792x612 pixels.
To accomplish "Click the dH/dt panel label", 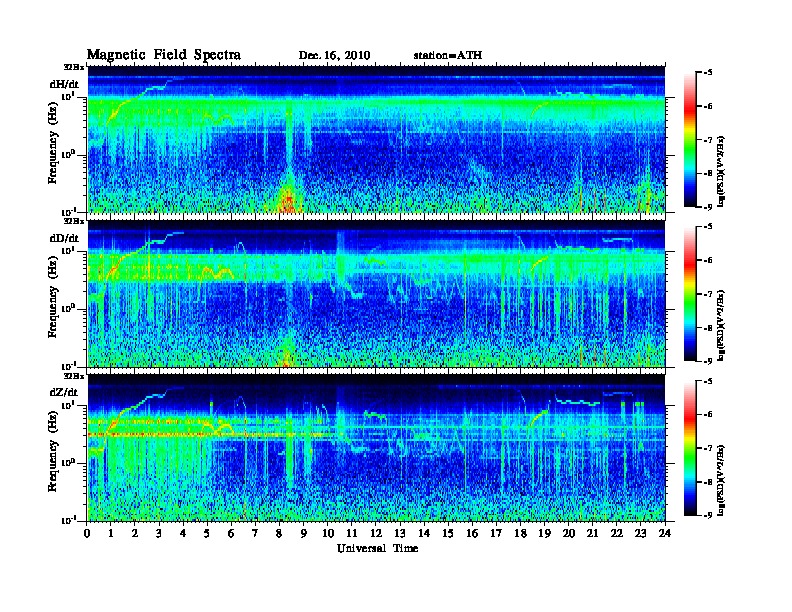I will (64, 84).
